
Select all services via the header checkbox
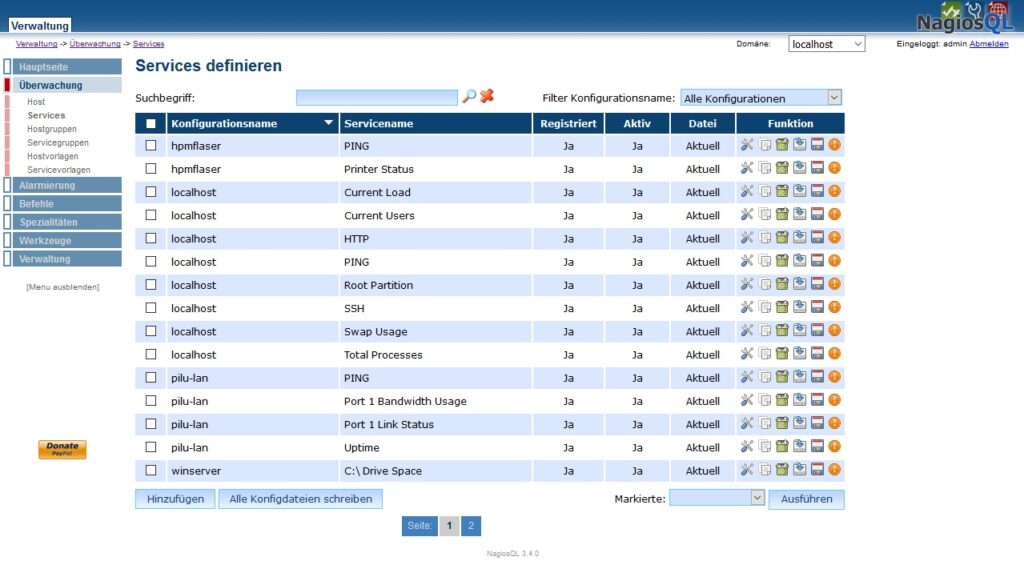151,122
